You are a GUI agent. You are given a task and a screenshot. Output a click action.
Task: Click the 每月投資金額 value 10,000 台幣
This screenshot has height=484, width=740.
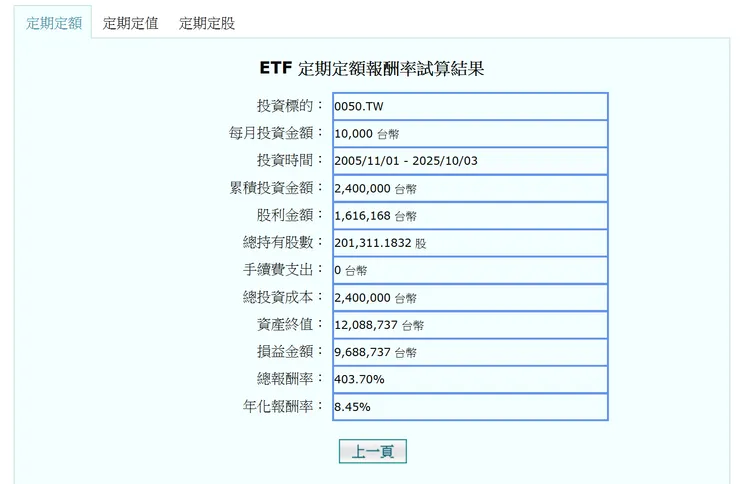470,134
